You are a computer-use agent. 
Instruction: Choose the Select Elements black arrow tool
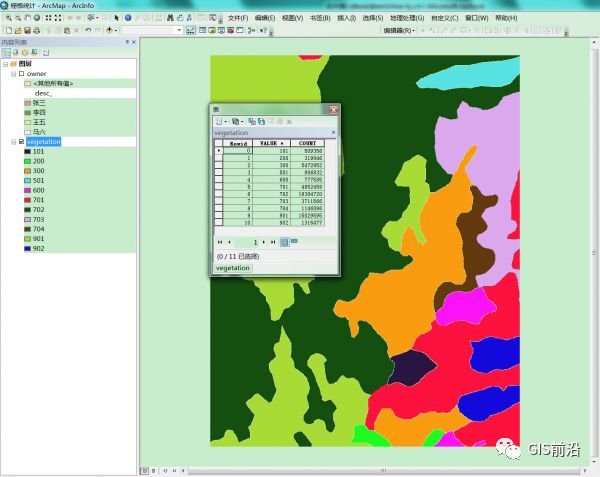click(117, 18)
